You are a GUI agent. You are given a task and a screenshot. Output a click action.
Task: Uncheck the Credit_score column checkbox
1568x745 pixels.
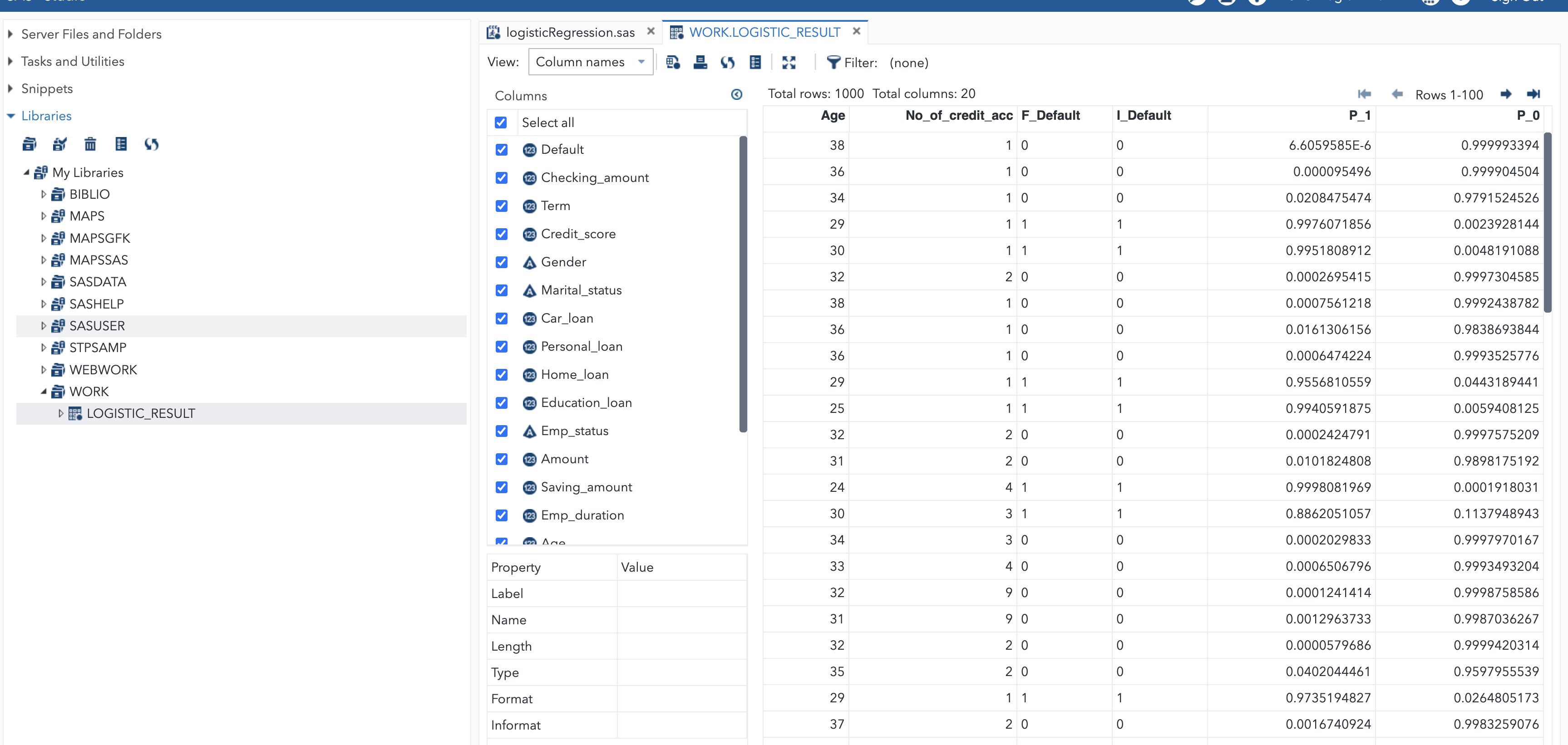pos(502,234)
